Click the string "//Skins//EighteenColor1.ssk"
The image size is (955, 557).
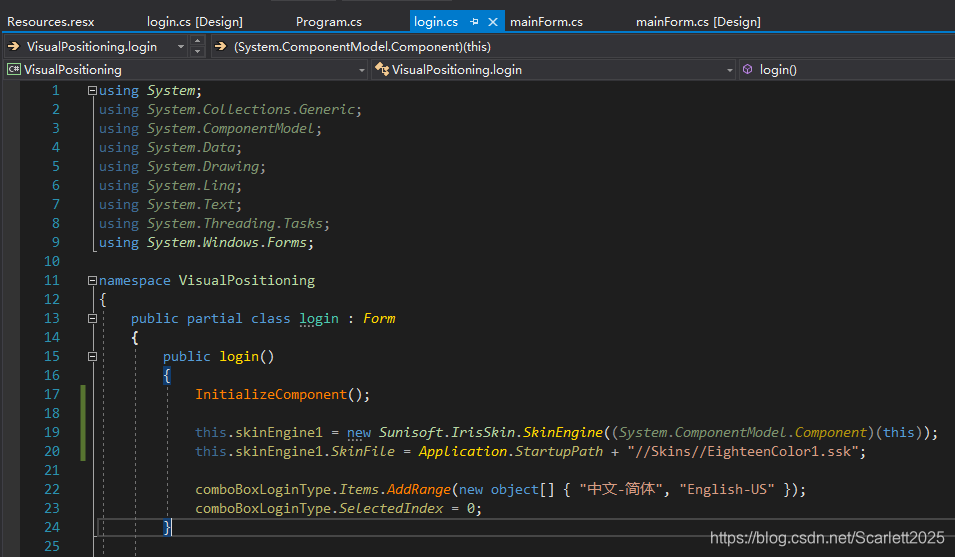pos(742,451)
